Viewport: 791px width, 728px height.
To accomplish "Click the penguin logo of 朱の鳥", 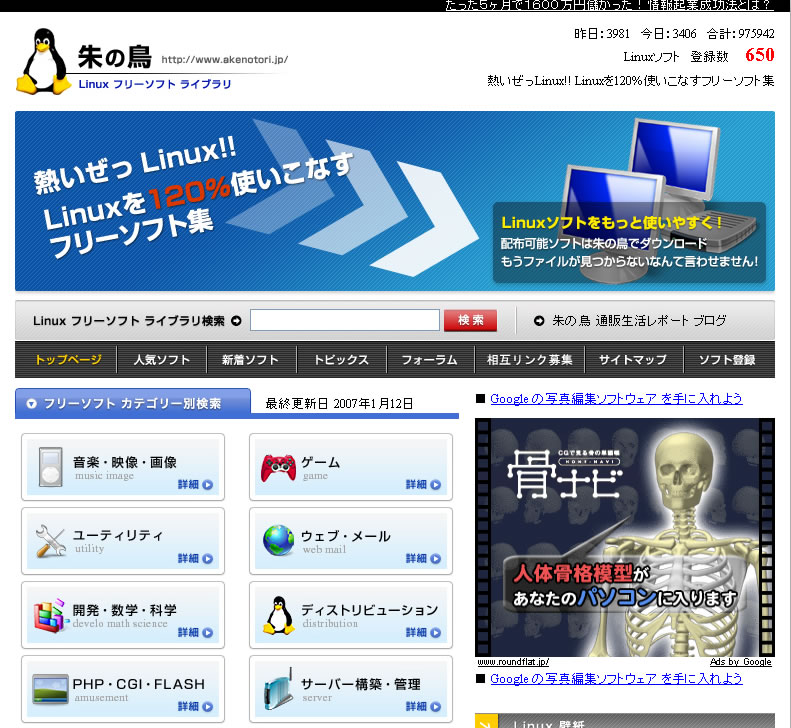I will (43, 60).
